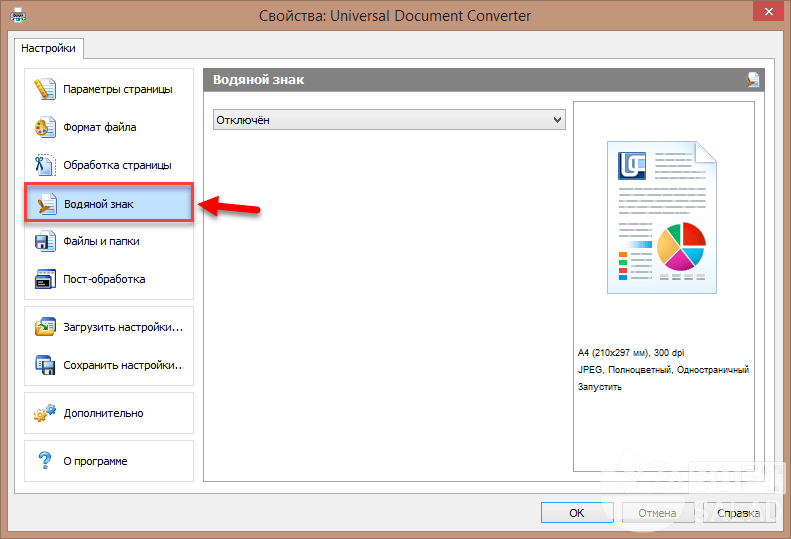Click the Водяной знак stamp icon

pos(45,204)
